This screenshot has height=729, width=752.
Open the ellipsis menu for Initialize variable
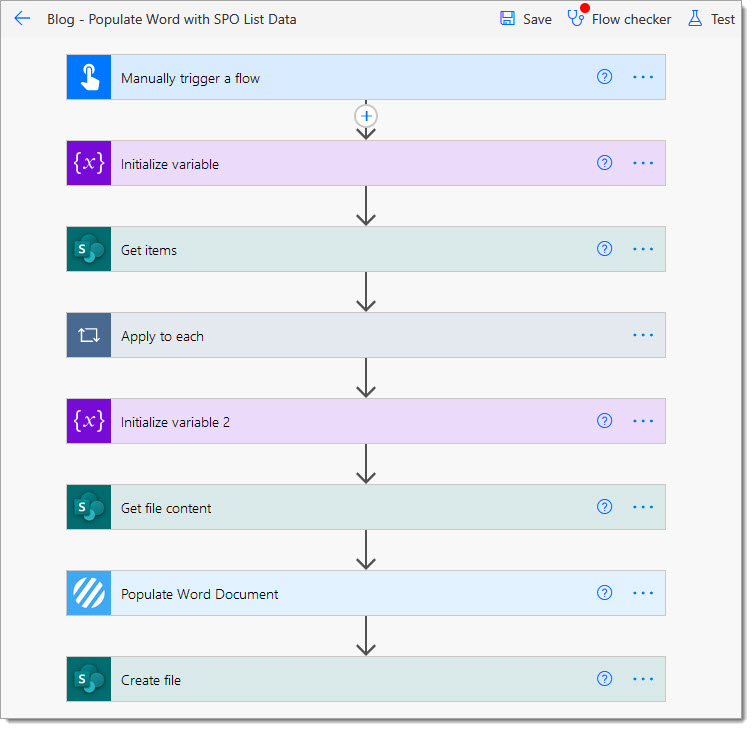(643, 163)
